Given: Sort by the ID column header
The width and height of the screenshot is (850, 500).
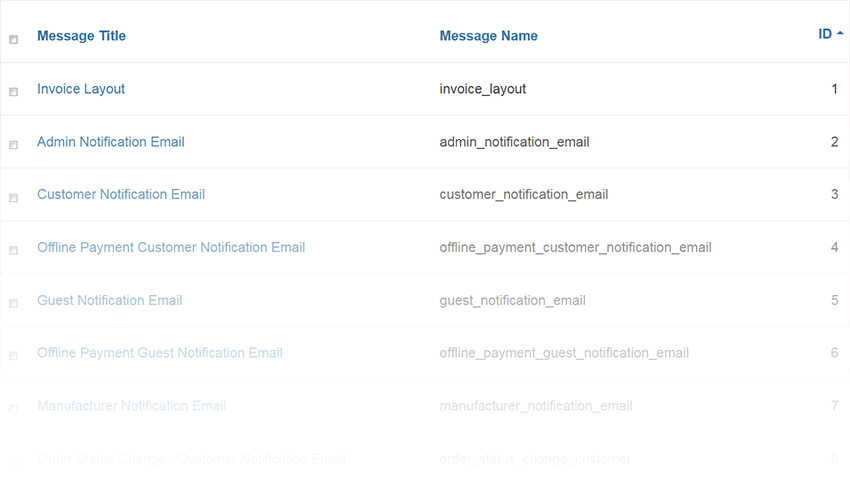Looking at the screenshot, I should (x=825, y=34).
